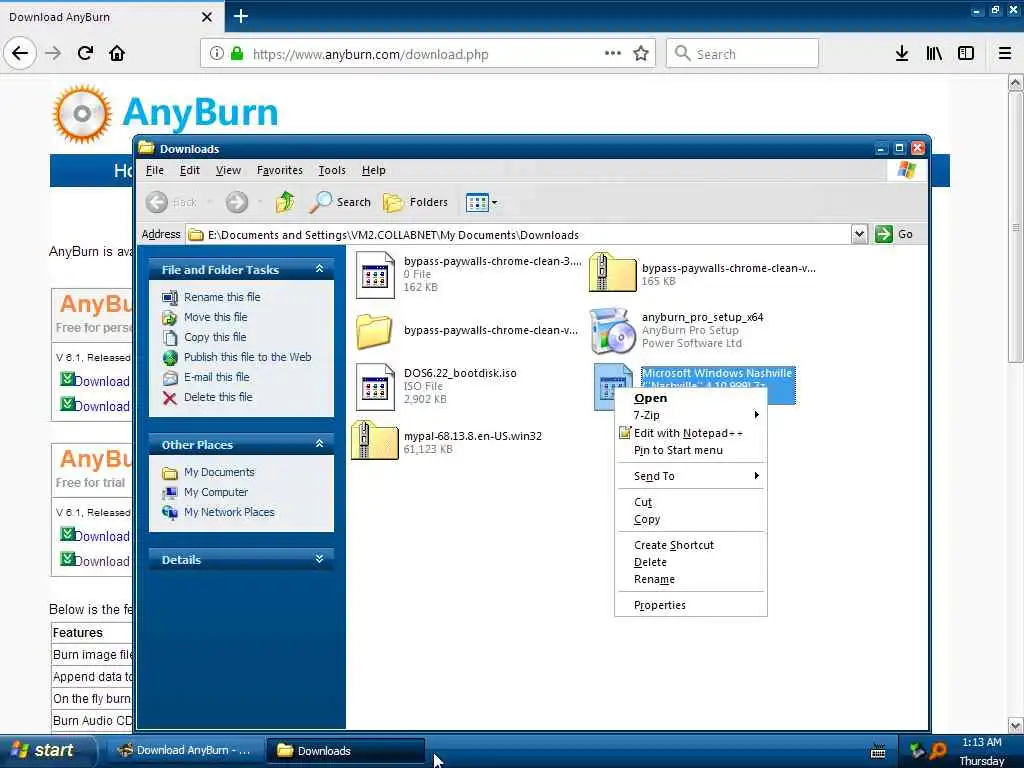Select bypass-paywalls-chrome-clean 162 KB file icon
1024x768 pixels.
375,275
